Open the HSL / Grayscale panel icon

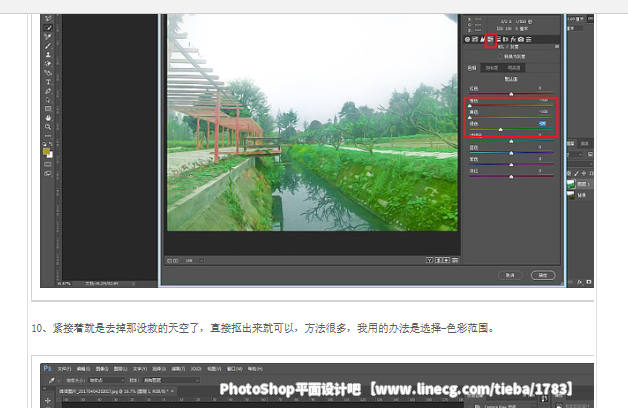(x=490, y=39)
